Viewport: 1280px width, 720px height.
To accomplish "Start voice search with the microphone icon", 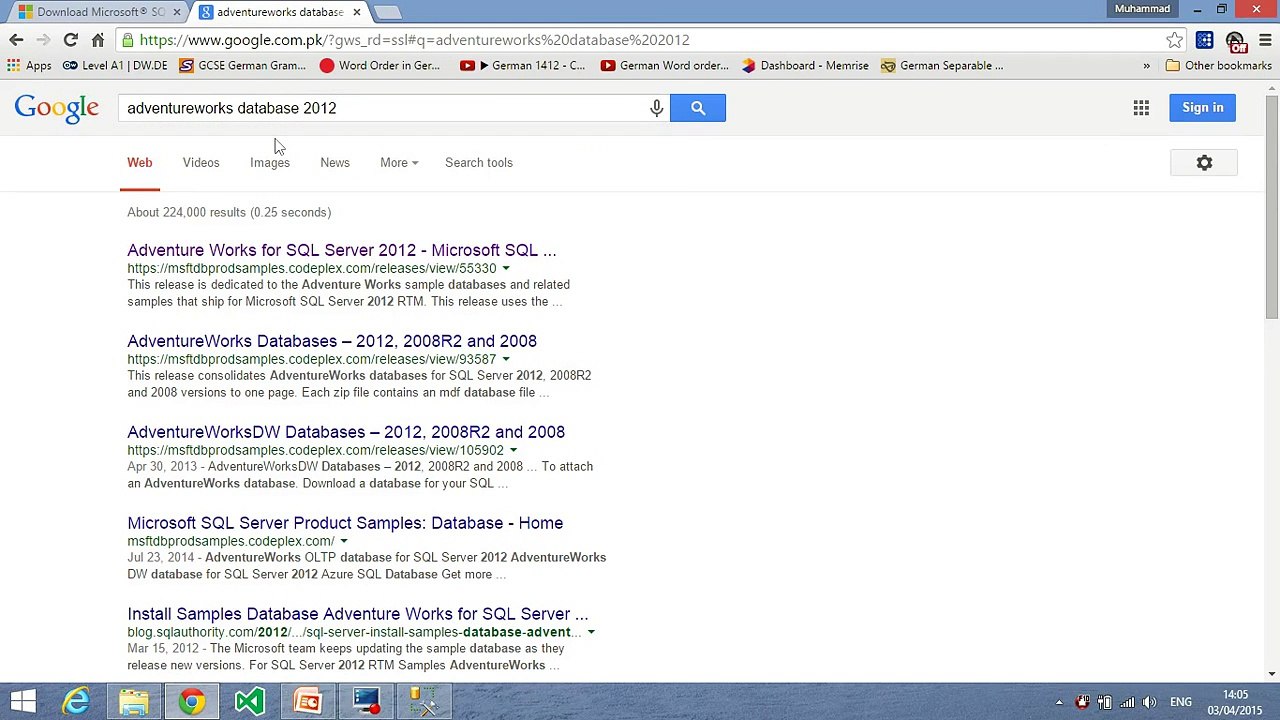I will [656, 108].
